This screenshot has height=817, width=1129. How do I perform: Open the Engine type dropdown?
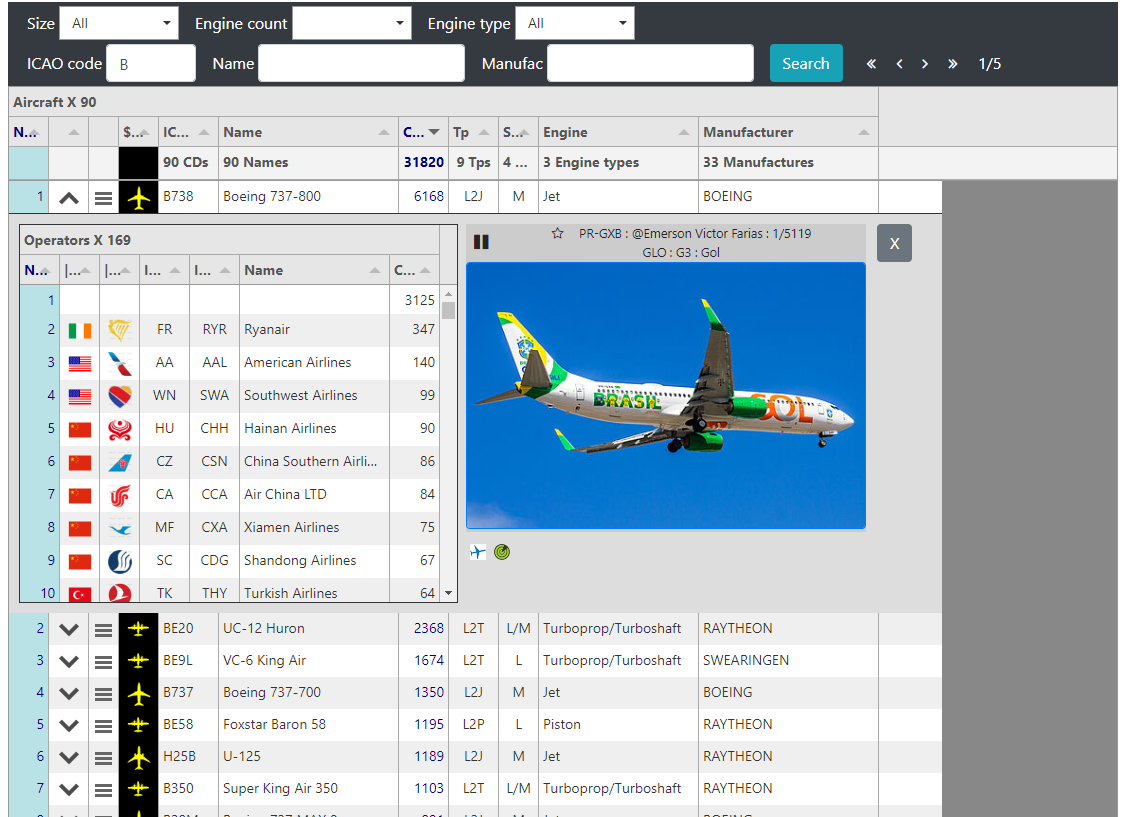pyautogui.click(x=575, y=23)
